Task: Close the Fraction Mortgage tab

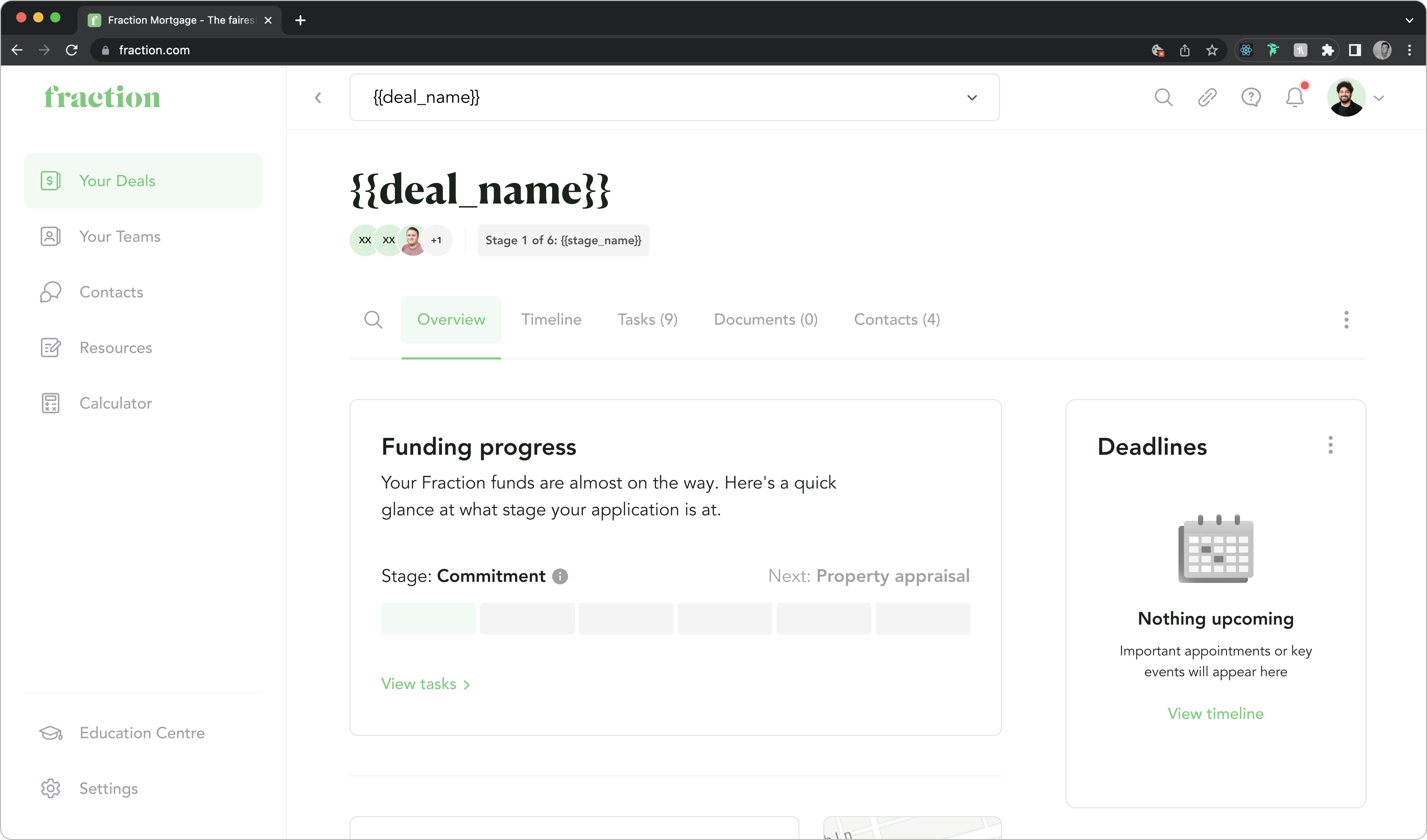Action: [x=268, y=21]
